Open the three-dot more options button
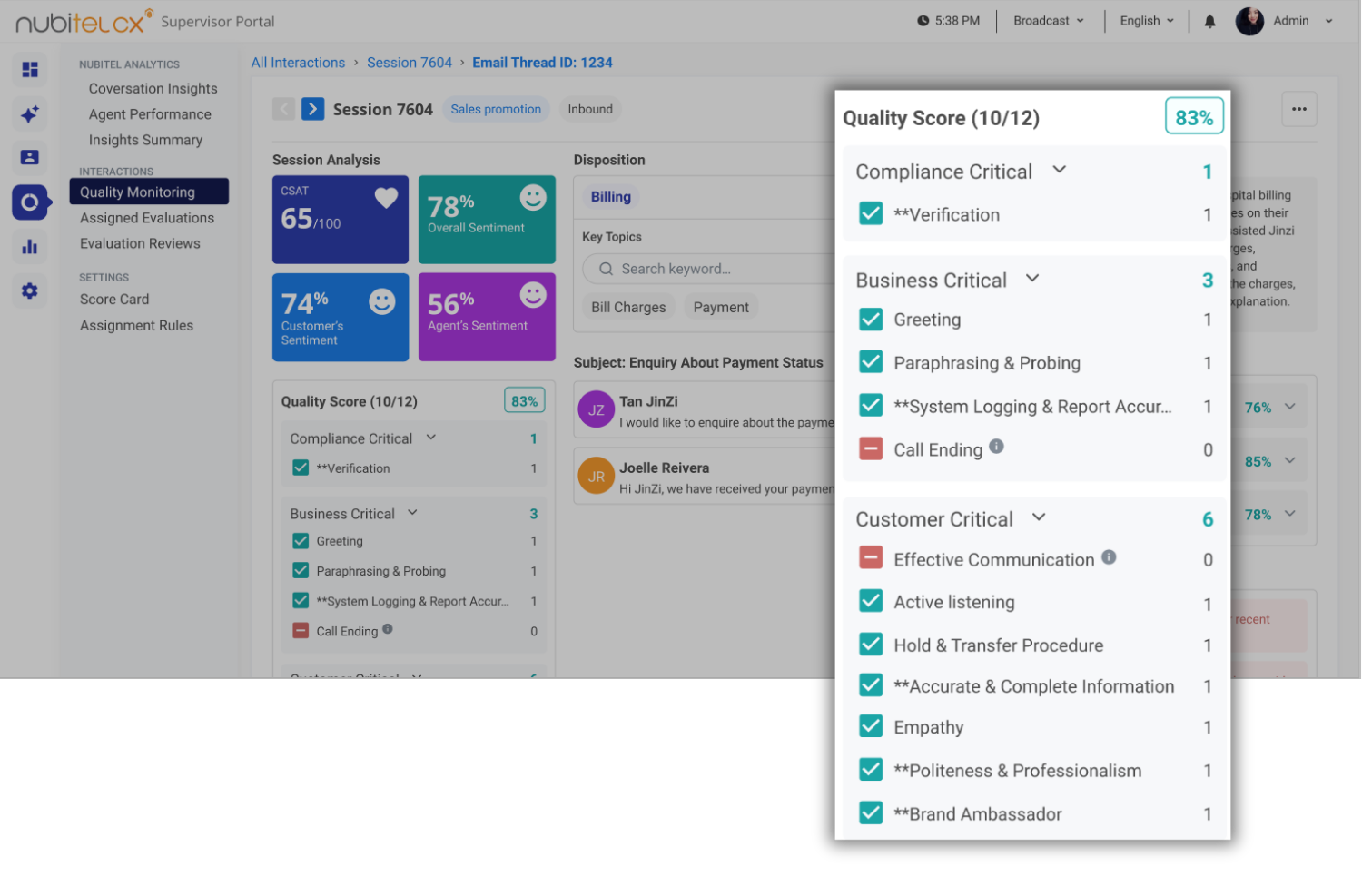The image size is (1362, 896). [x=1299, y=109]
